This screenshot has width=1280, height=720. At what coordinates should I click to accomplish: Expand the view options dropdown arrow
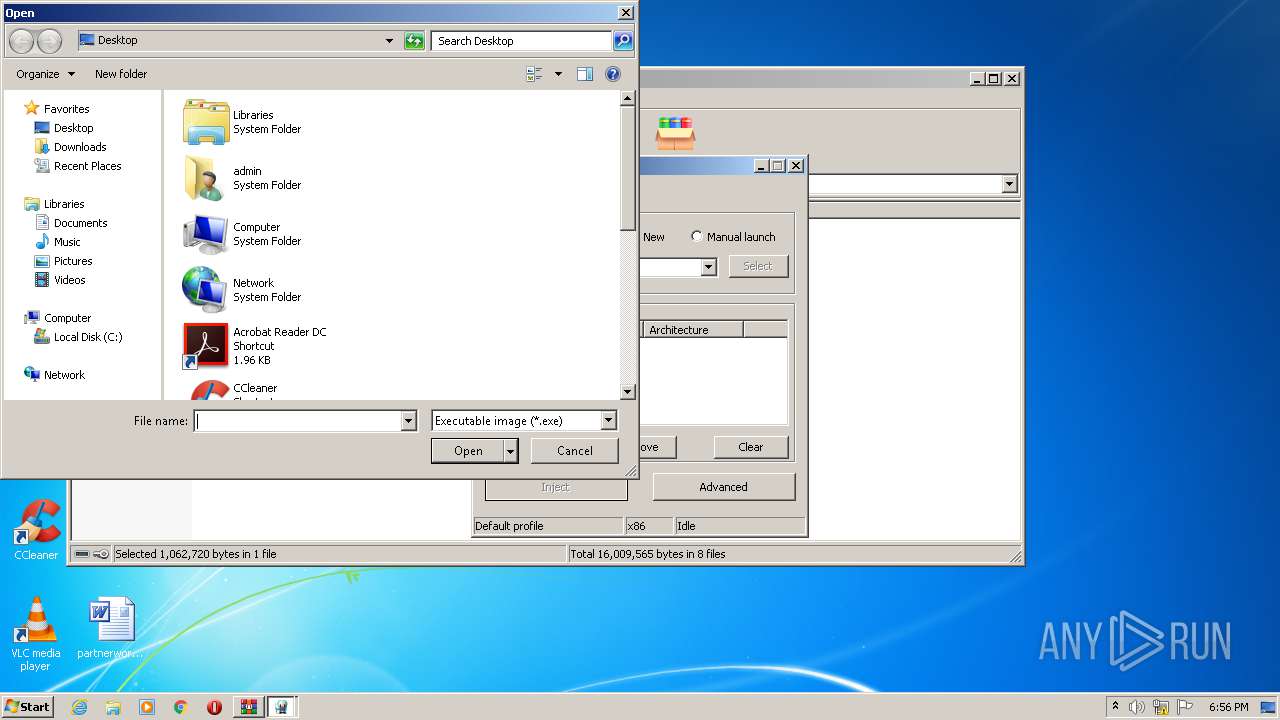(558, 74)
